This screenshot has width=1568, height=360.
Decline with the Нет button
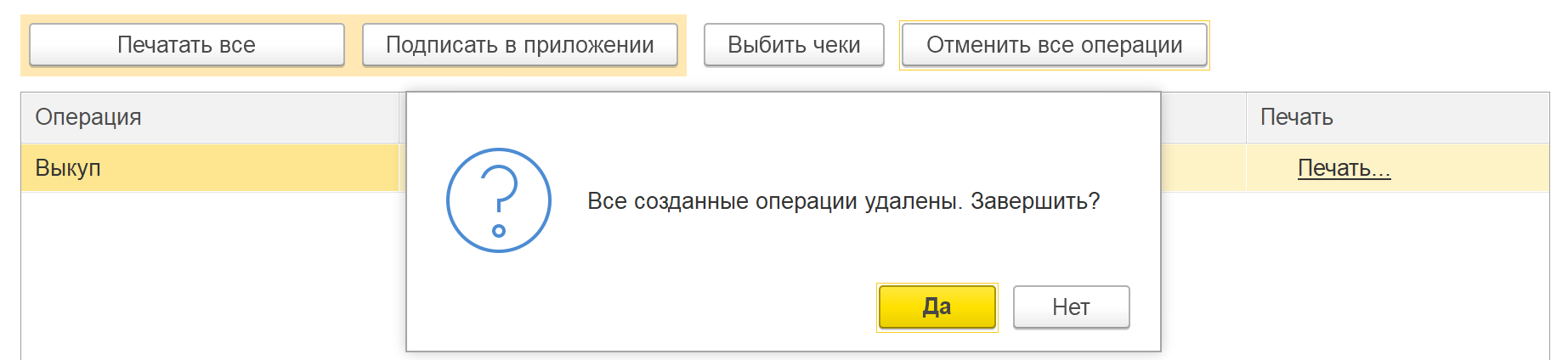[x=1071, y=307]
